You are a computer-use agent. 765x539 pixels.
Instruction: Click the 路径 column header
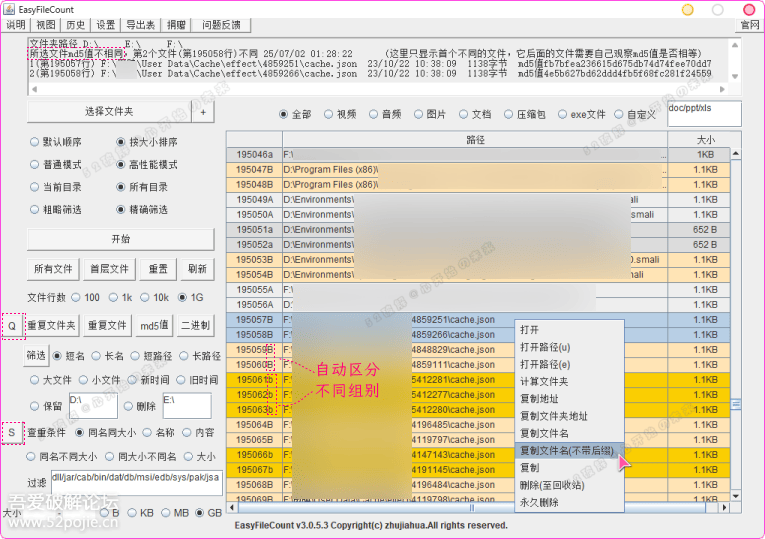coord(475,140)
